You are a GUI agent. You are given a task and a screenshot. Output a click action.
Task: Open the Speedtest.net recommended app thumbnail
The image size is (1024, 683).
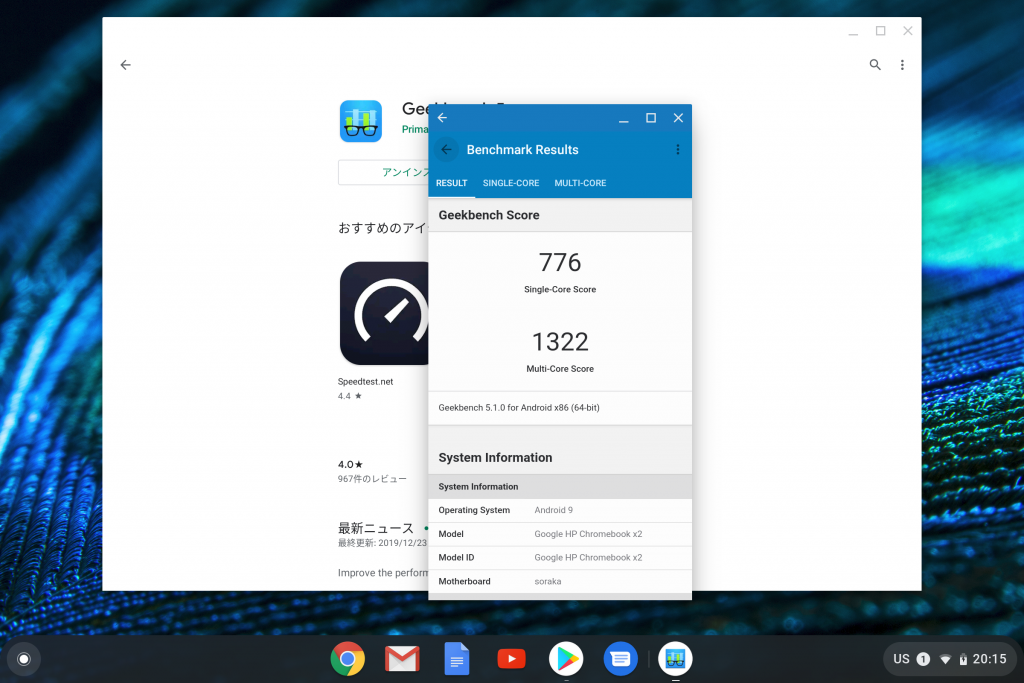click(384, 313)
